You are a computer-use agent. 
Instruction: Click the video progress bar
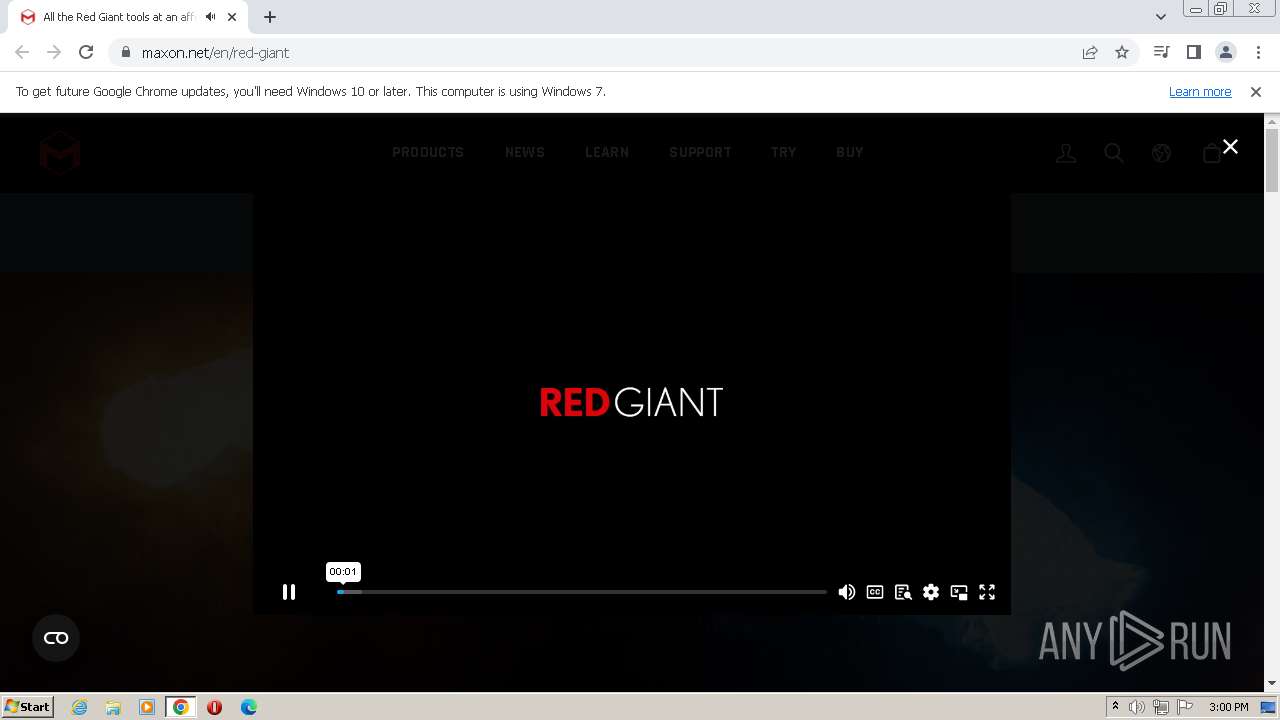582,592
